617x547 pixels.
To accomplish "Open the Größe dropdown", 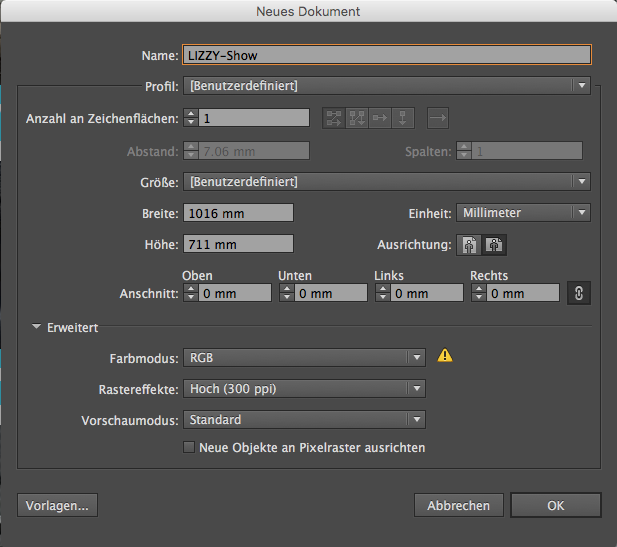I will click(387, 182).
